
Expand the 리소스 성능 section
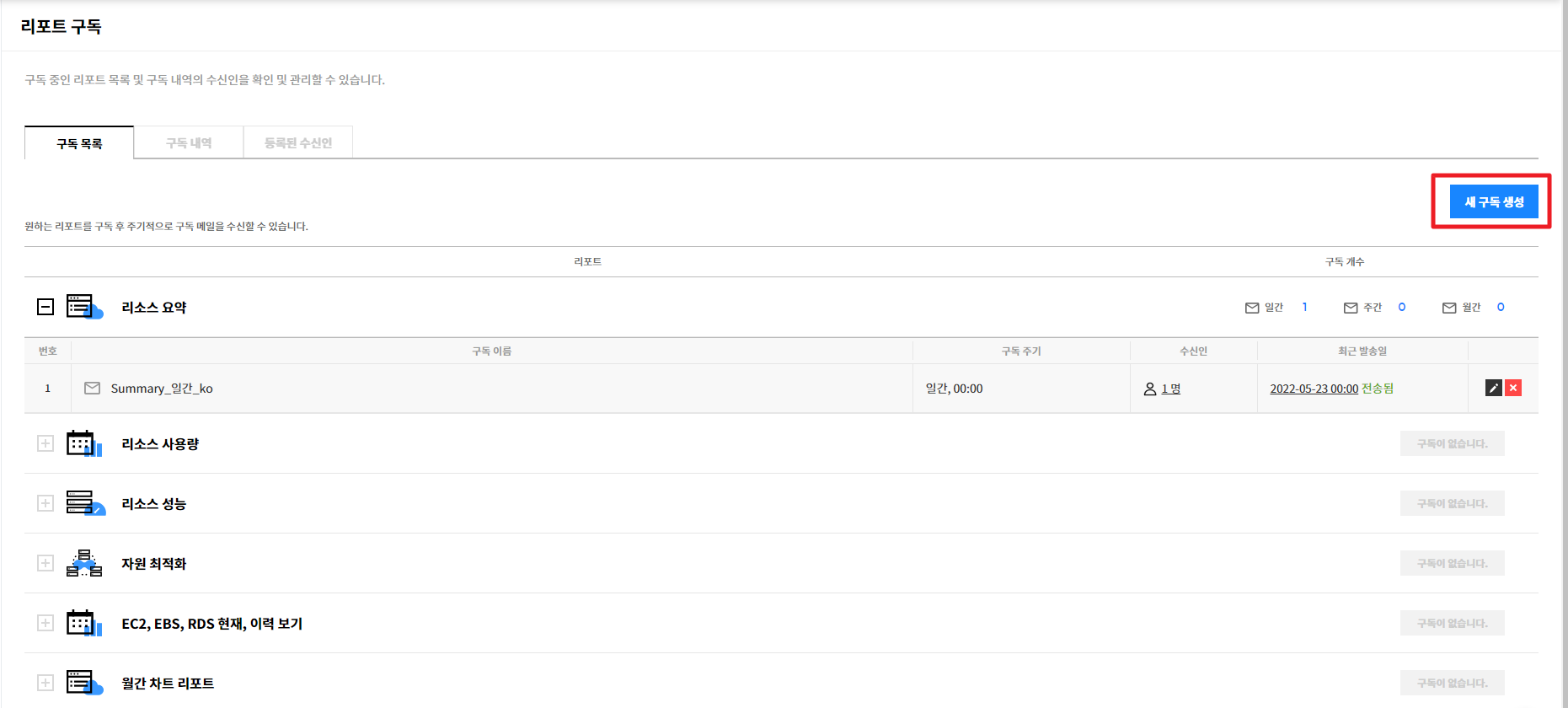click(x=45, y=504)
